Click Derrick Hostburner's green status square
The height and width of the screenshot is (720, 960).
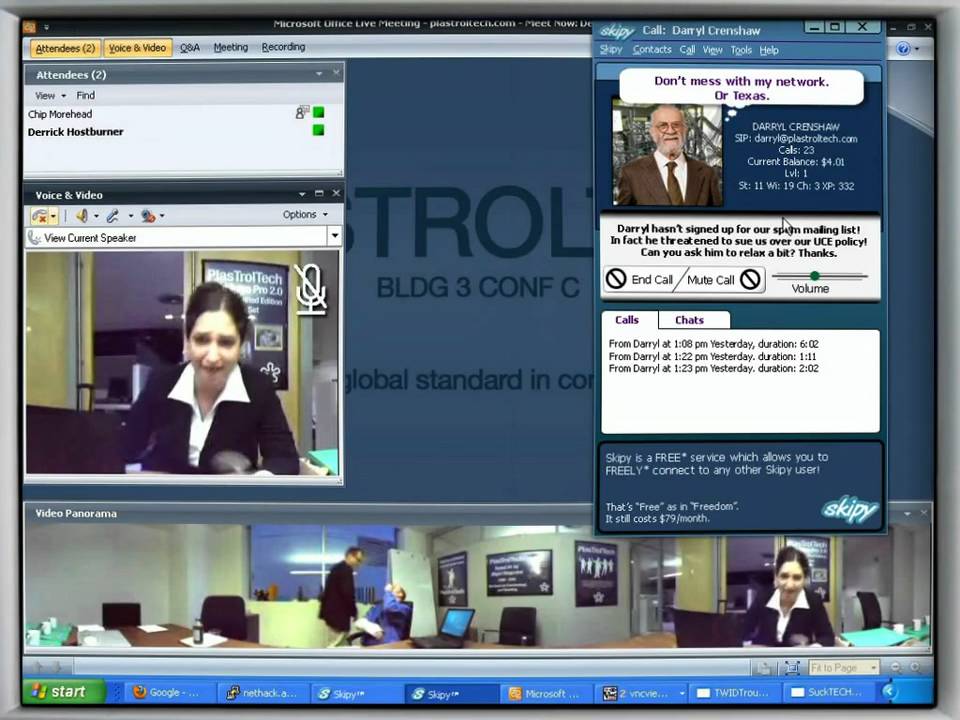318,130
